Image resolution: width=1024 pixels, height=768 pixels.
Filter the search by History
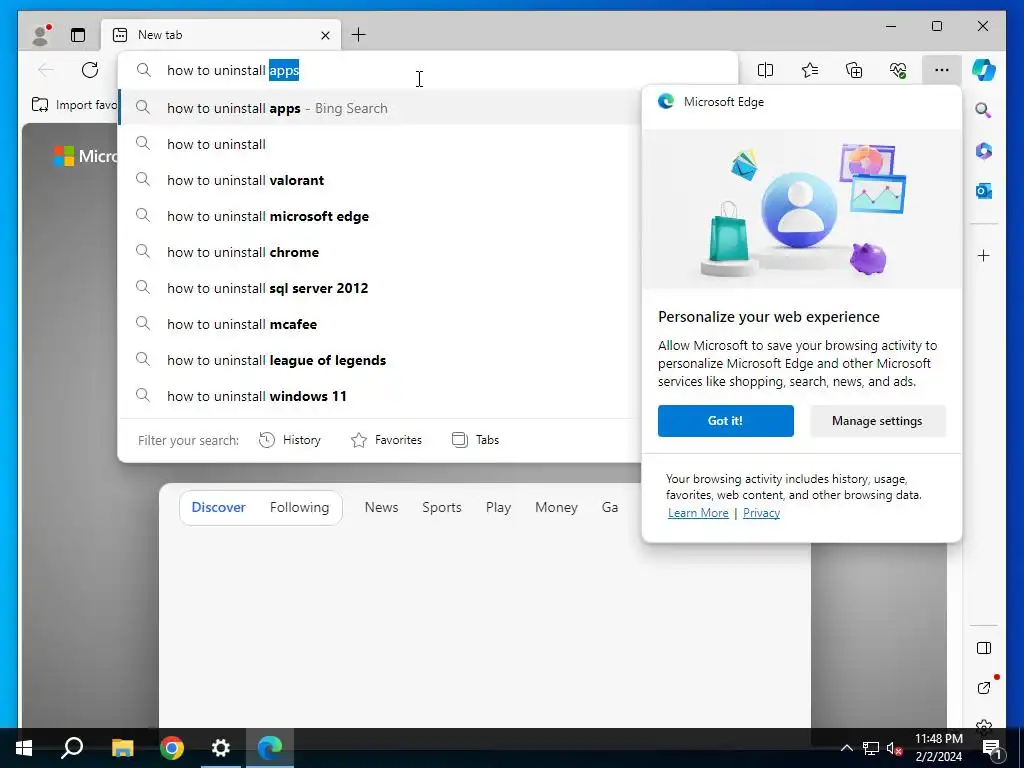point(290,440)
